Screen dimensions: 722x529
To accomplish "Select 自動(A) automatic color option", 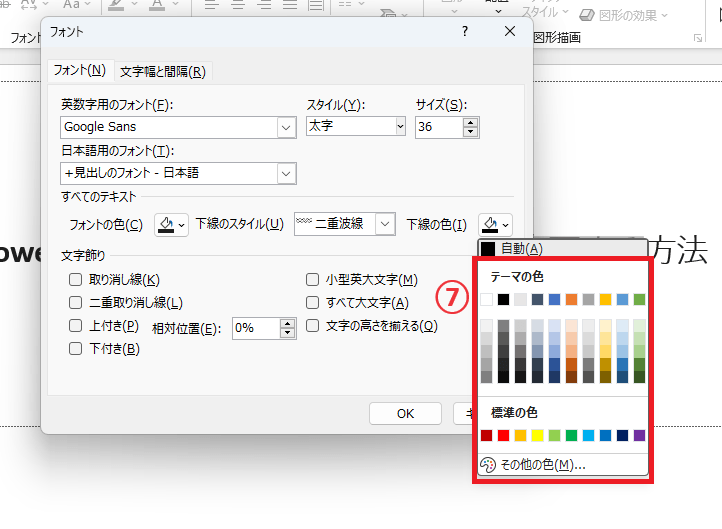I will point(563,249).
